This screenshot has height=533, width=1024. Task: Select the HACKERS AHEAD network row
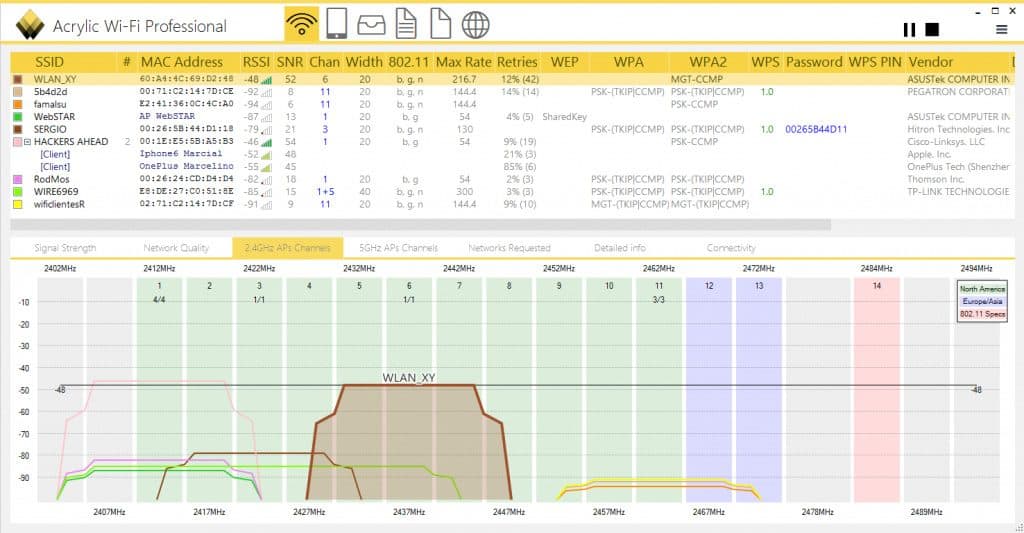[x=512, y=142]
